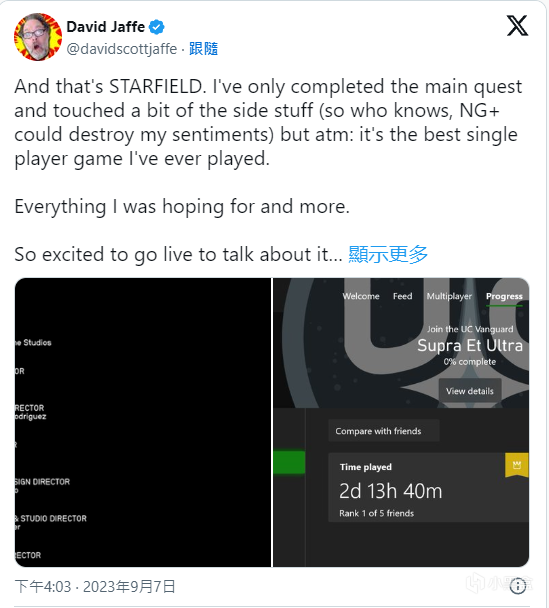Click the Supra Et Ultra achievement title

click(x=470, y=345)
